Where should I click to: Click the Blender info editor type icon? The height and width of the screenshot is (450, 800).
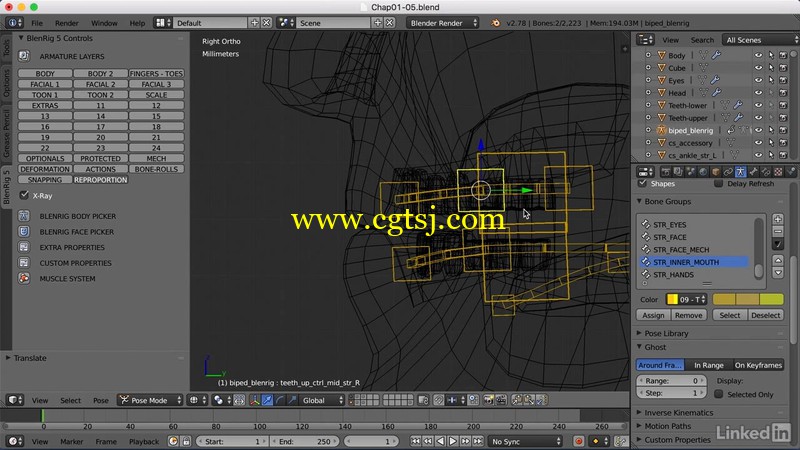[x=14, y=23]
